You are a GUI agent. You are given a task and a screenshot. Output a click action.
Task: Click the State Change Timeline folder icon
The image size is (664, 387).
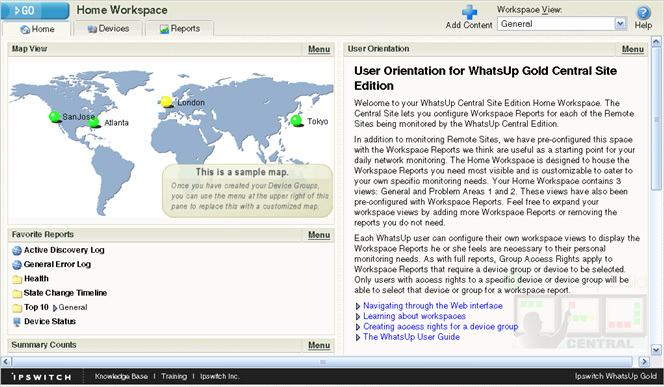pyautogui.click(x=17, y=293)
